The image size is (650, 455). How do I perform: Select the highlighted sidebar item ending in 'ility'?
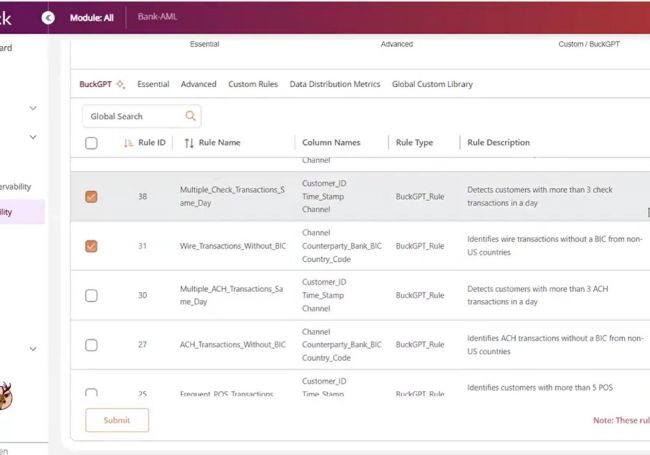pos(22,212)
